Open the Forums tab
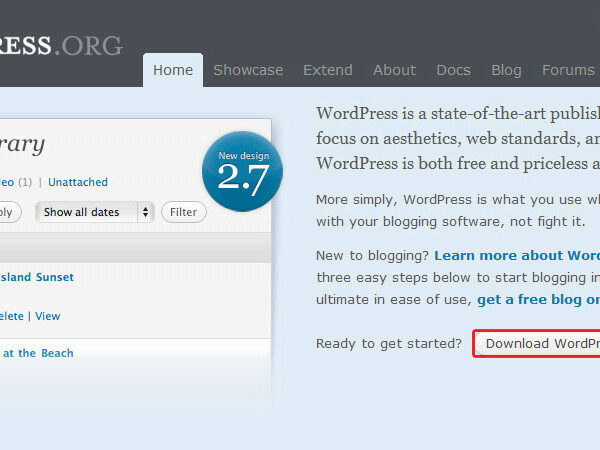600x450 pixels. [x=568, y=70]
